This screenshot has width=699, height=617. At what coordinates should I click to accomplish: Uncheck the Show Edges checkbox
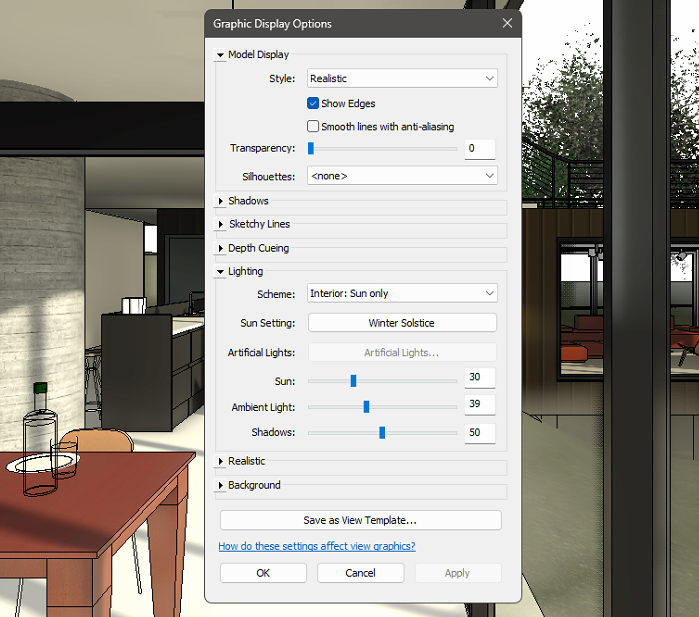313,103
